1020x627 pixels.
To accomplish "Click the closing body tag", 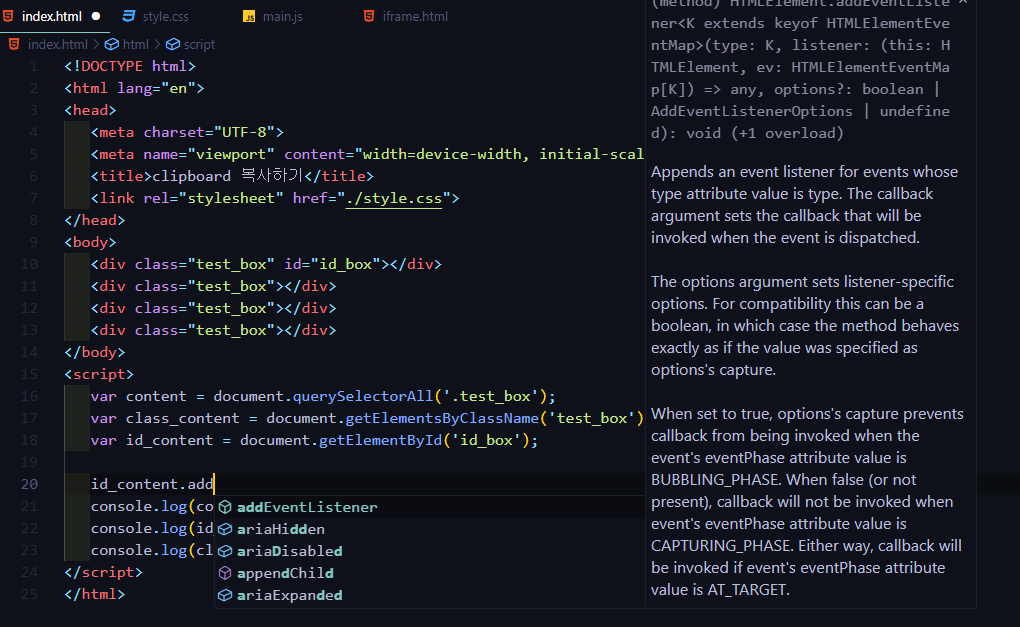I will click(95, 352).
